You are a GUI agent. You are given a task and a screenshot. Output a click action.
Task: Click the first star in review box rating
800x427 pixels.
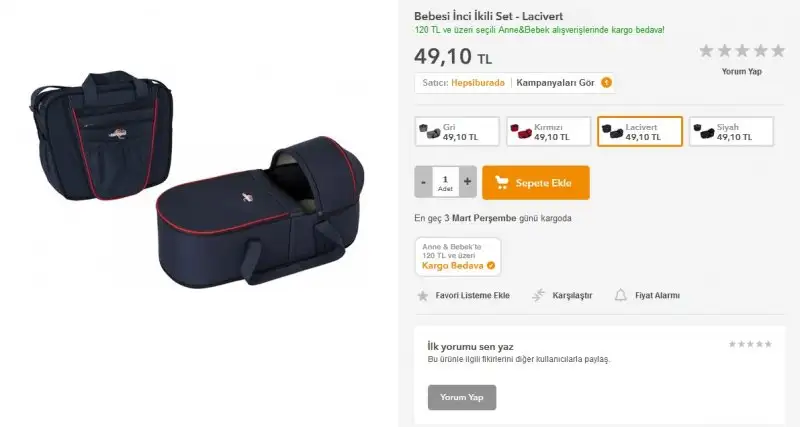pos(732,344)
